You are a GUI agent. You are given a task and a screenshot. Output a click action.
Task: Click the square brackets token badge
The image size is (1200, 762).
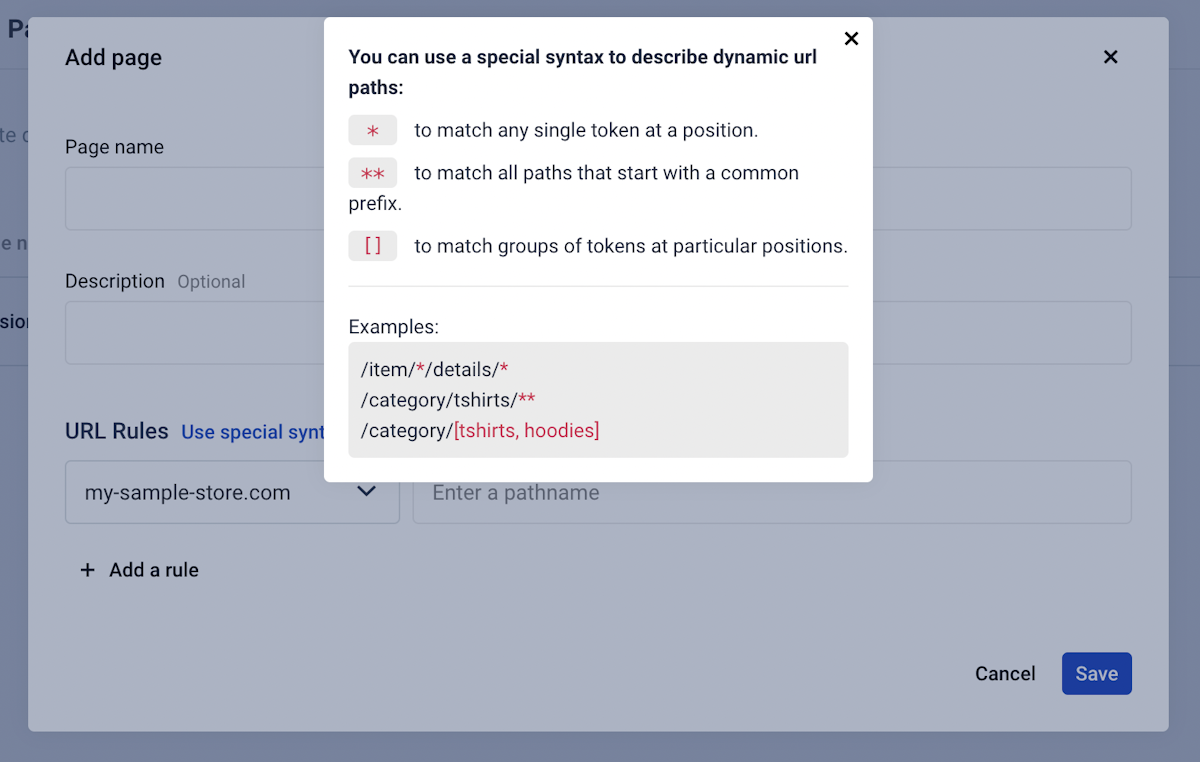373,246
